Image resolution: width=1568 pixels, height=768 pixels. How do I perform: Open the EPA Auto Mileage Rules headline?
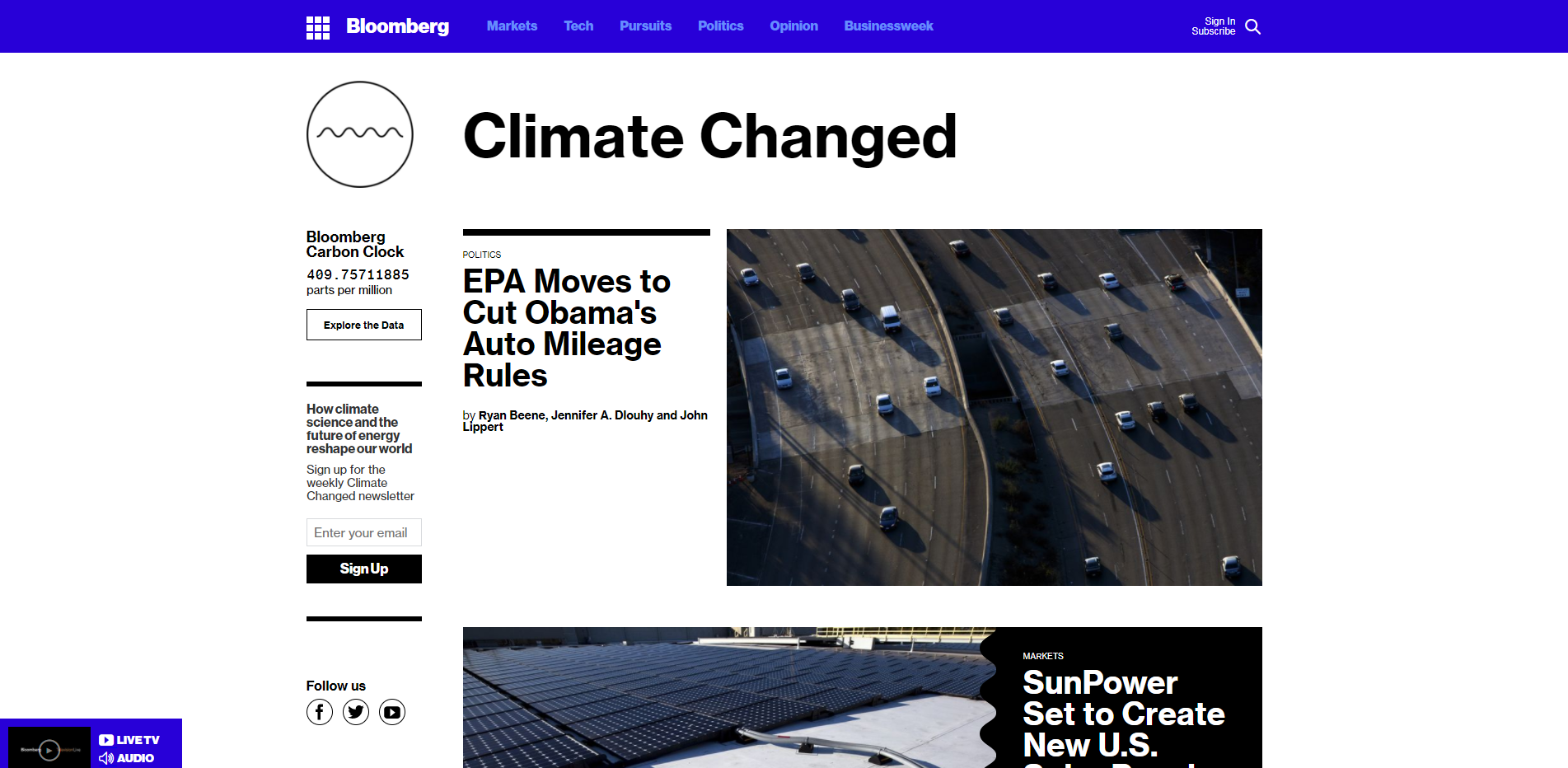[566, 328]
